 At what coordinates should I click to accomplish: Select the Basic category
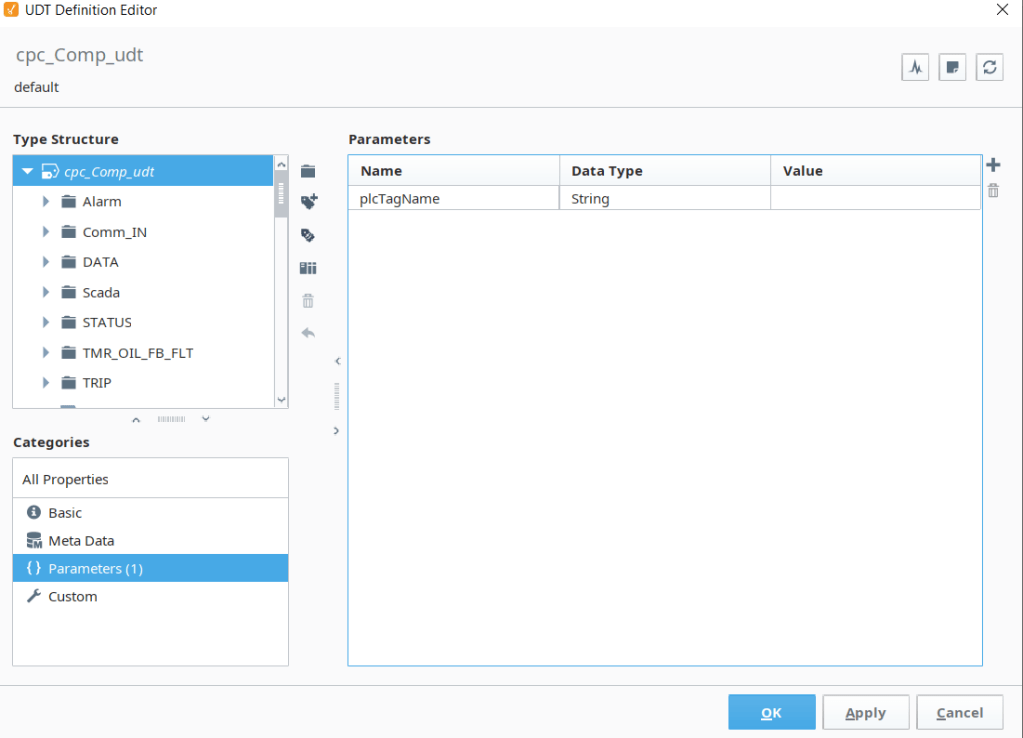[x=65, y=513]
